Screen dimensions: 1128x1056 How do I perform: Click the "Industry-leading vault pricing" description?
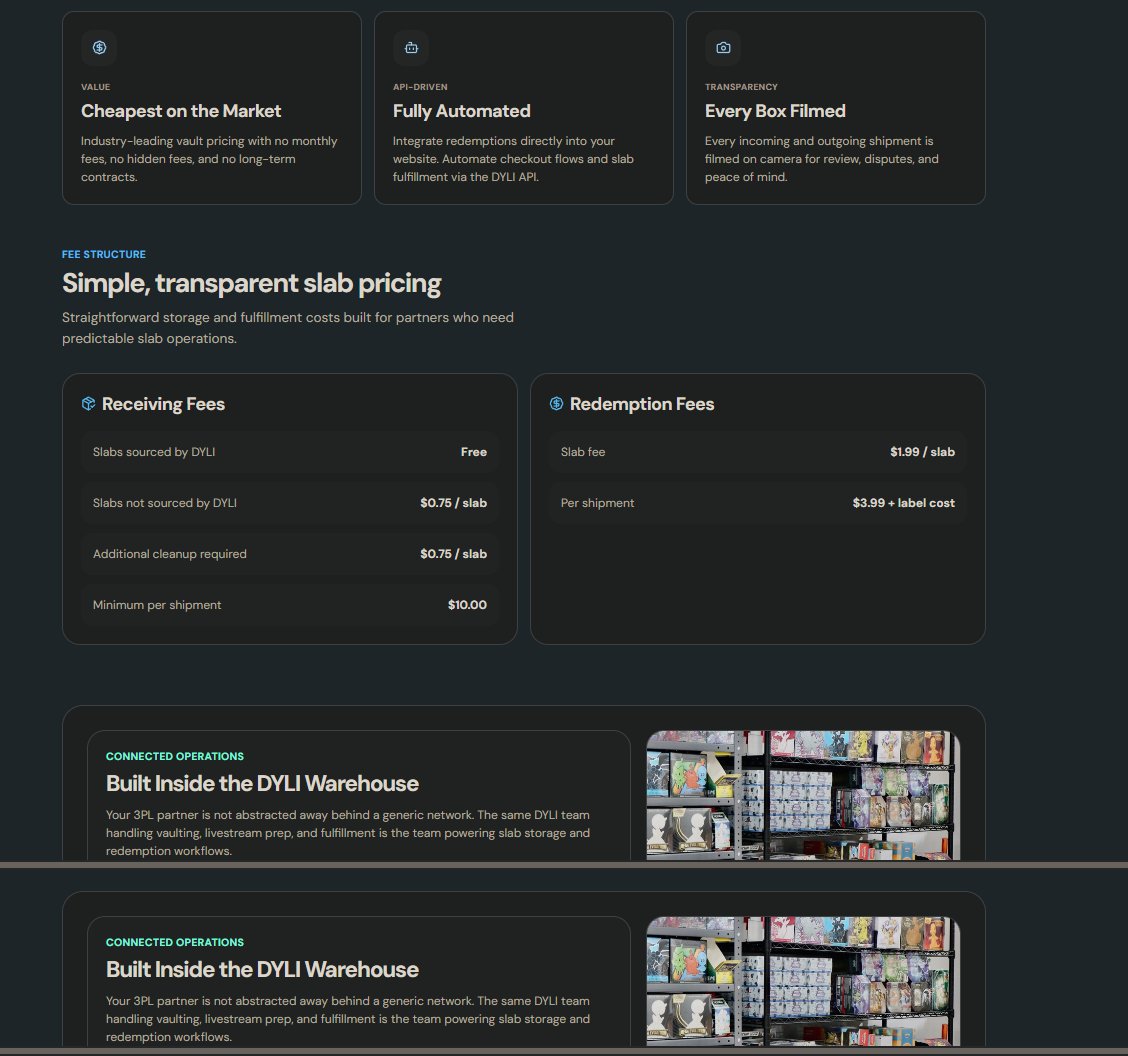click(209, 159)
